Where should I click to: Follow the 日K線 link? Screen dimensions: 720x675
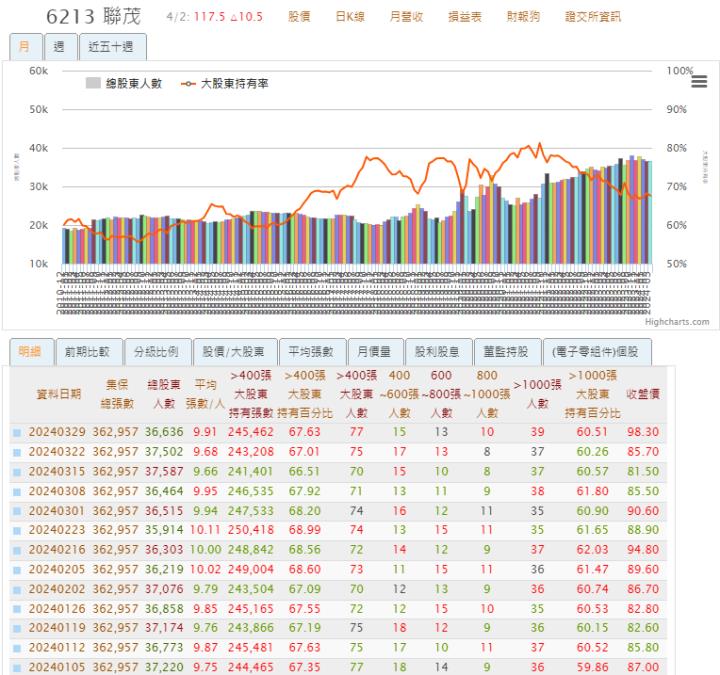point(350,17)
